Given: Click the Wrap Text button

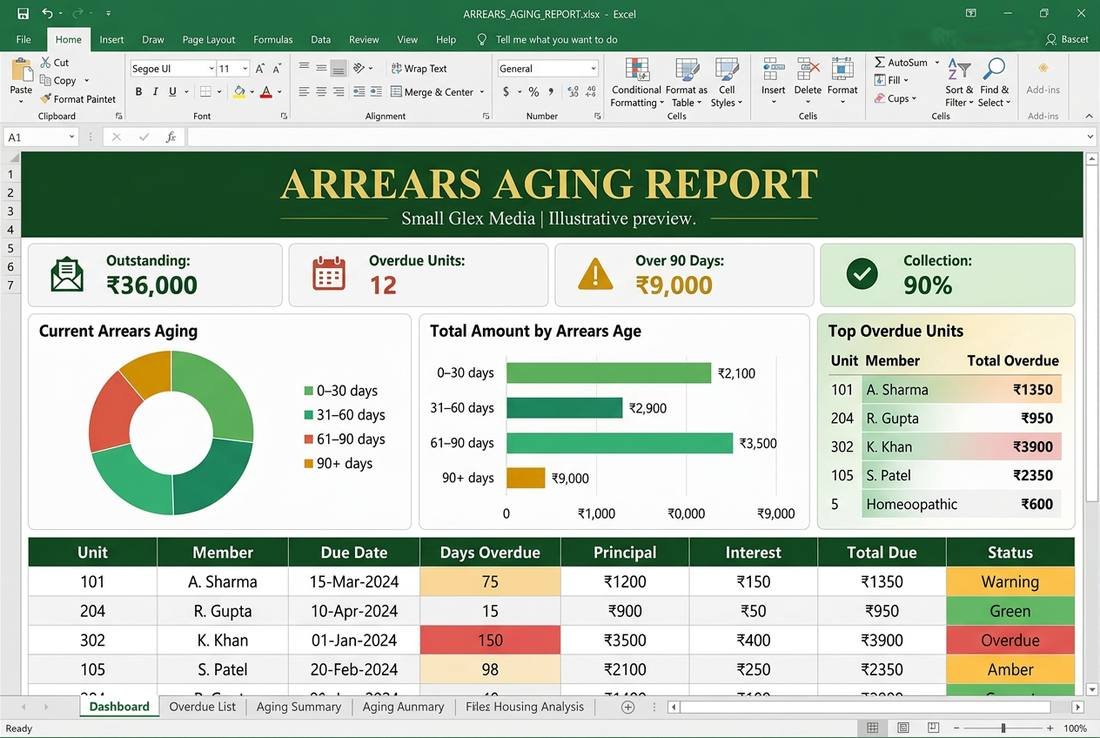Looking at the screenshot, I should point(419,68).
